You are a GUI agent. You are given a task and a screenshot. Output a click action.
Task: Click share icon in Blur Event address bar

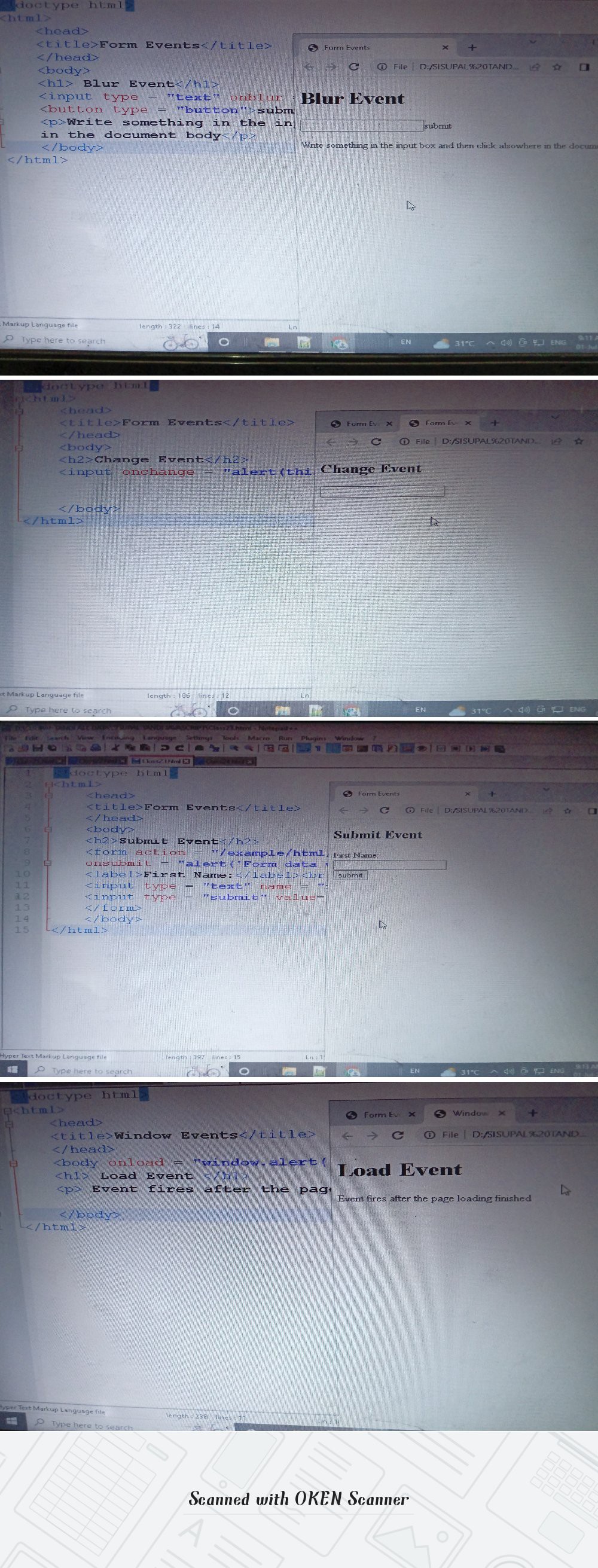coord(534,67)
